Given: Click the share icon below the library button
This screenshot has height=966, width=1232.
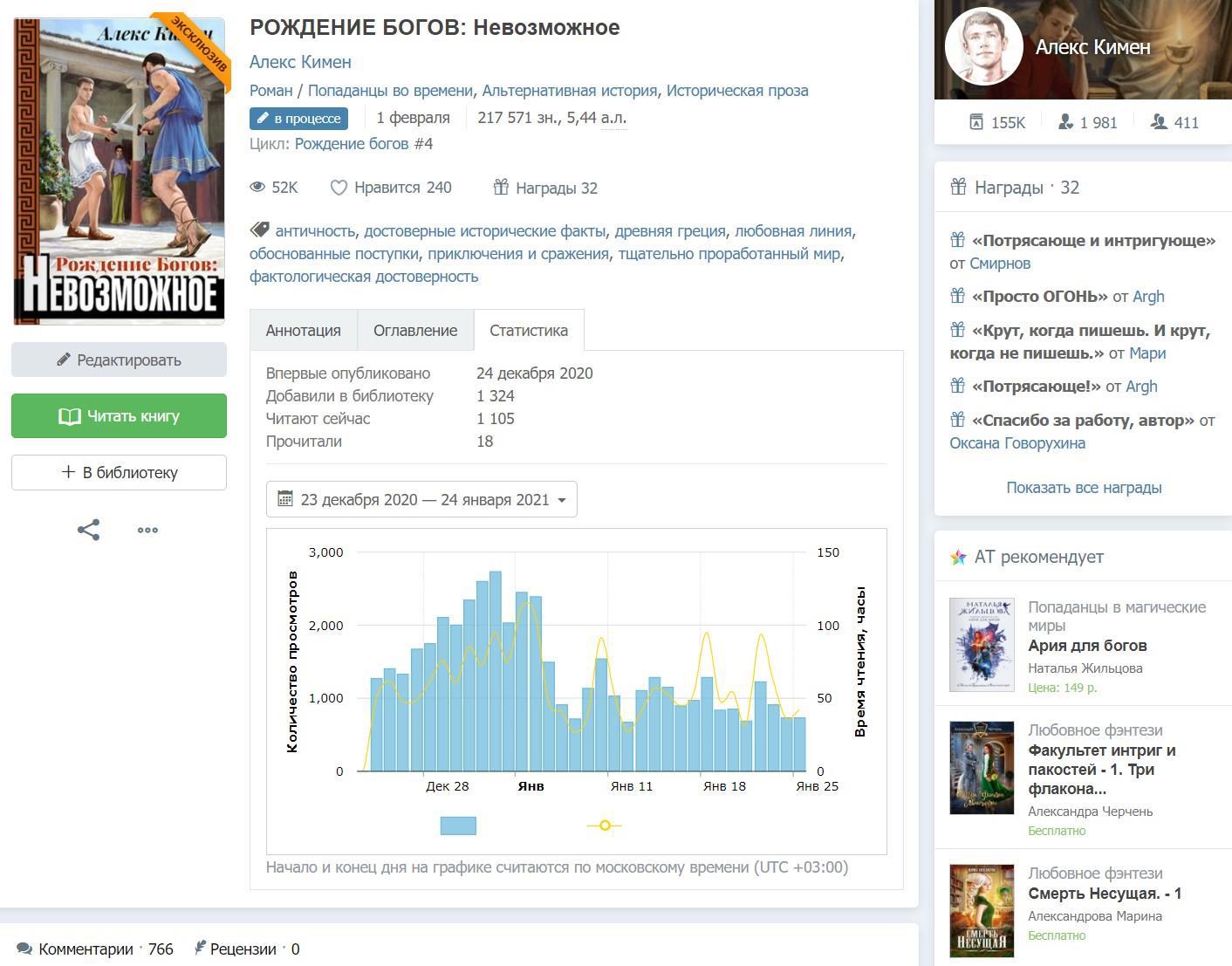Looking at the screenshot, I should (88, 530).
